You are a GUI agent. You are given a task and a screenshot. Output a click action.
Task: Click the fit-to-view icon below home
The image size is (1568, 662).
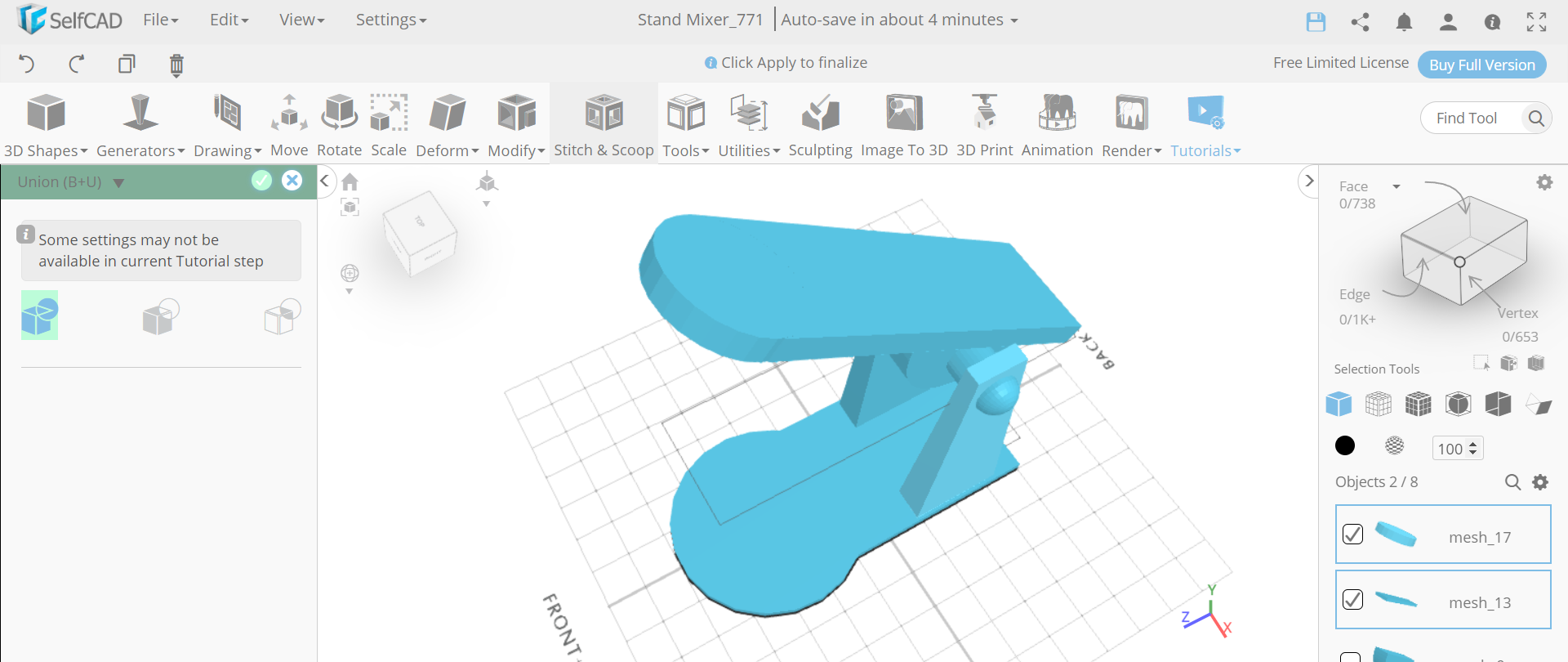[x=350, y=207]
